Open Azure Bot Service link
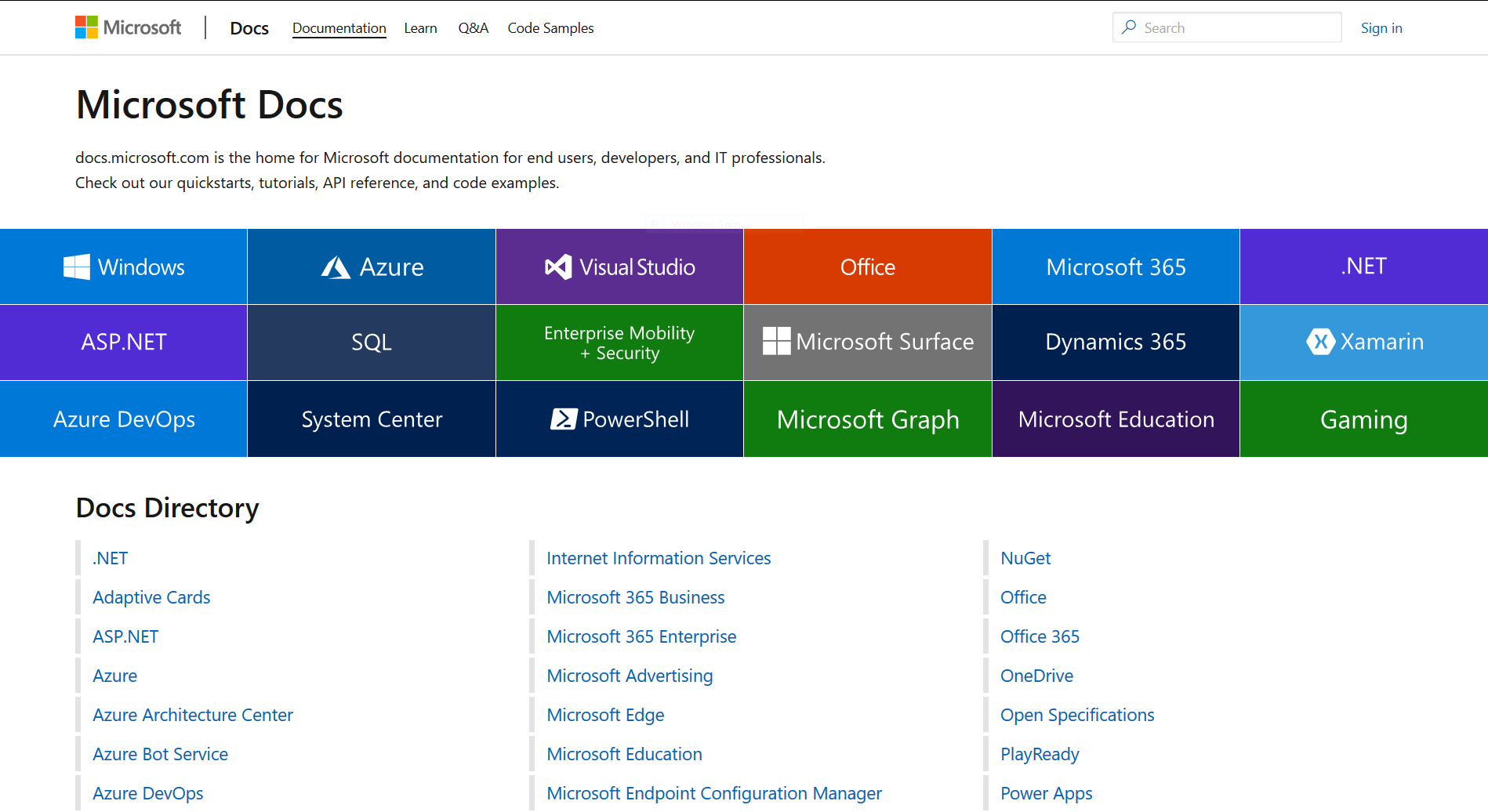1488x812 pixels. (x=160, y=754)
